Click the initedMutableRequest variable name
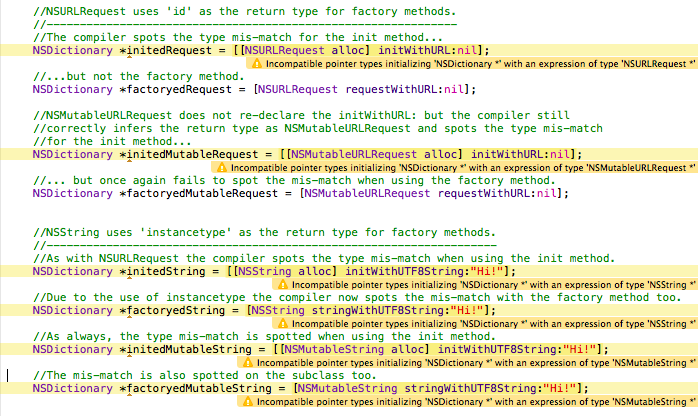 click(x=190, y=154)
